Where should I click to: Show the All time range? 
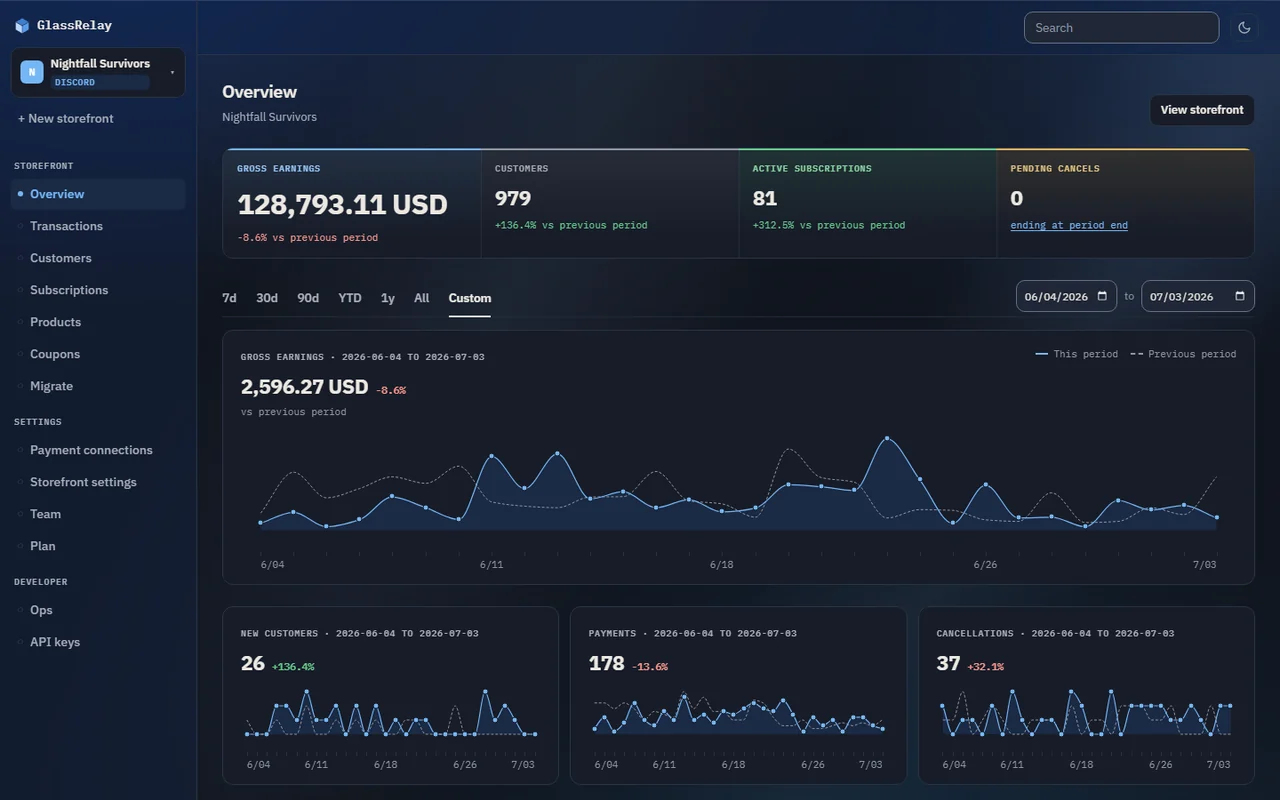(422, 298)
